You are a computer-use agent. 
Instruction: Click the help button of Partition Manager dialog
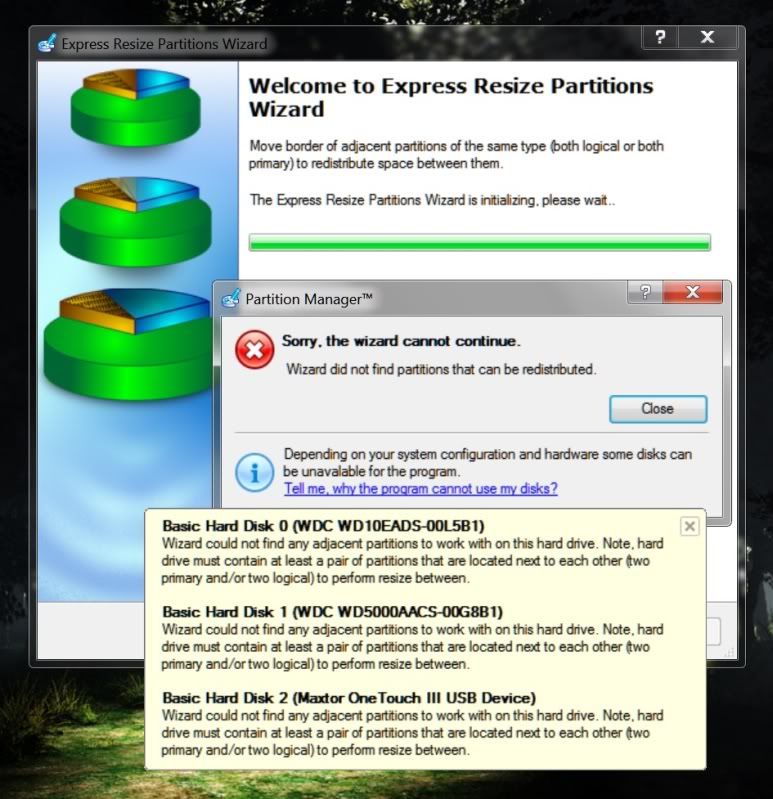tap(645, 292)
